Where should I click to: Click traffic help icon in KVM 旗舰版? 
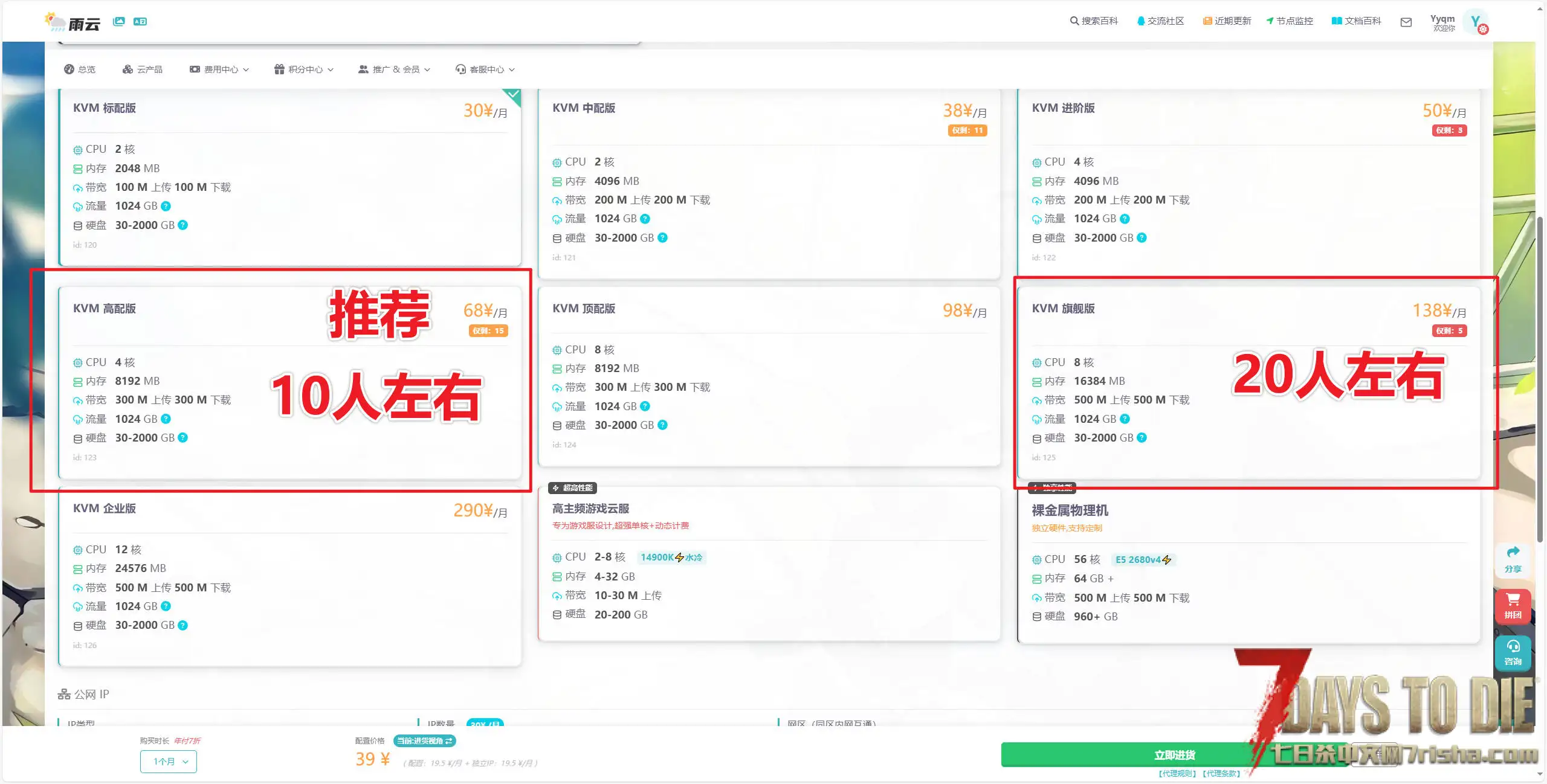pyautogui.click(x=1125, y=419)
